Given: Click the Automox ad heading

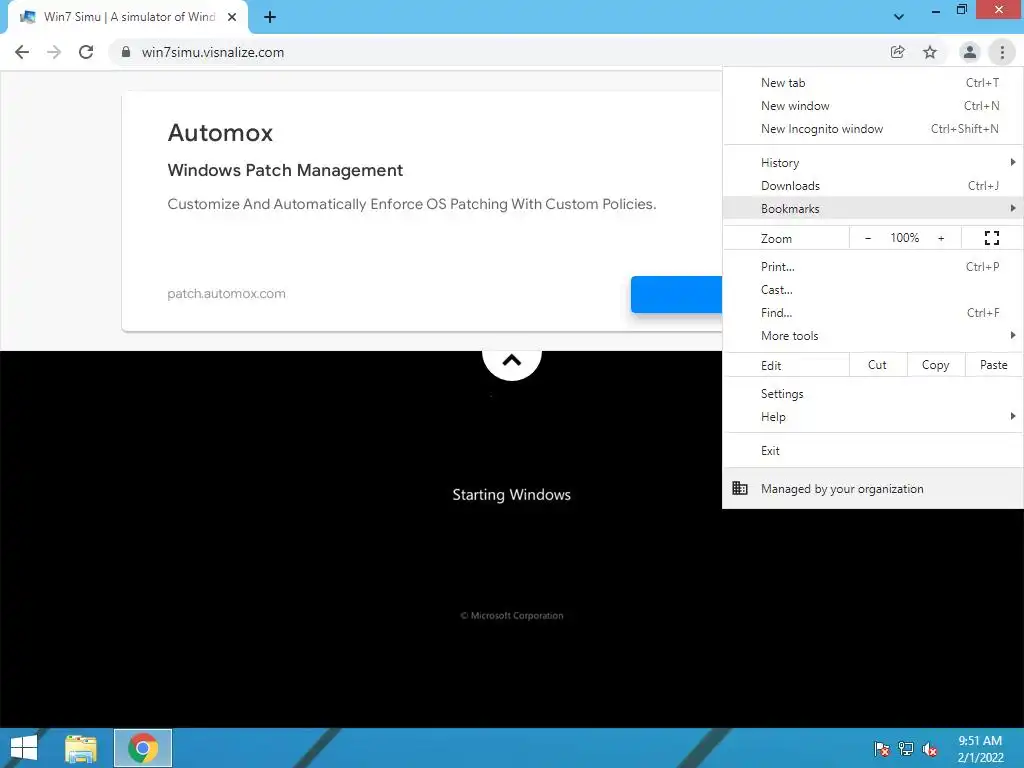Looking at the screenshot, I should coord(220,133).
